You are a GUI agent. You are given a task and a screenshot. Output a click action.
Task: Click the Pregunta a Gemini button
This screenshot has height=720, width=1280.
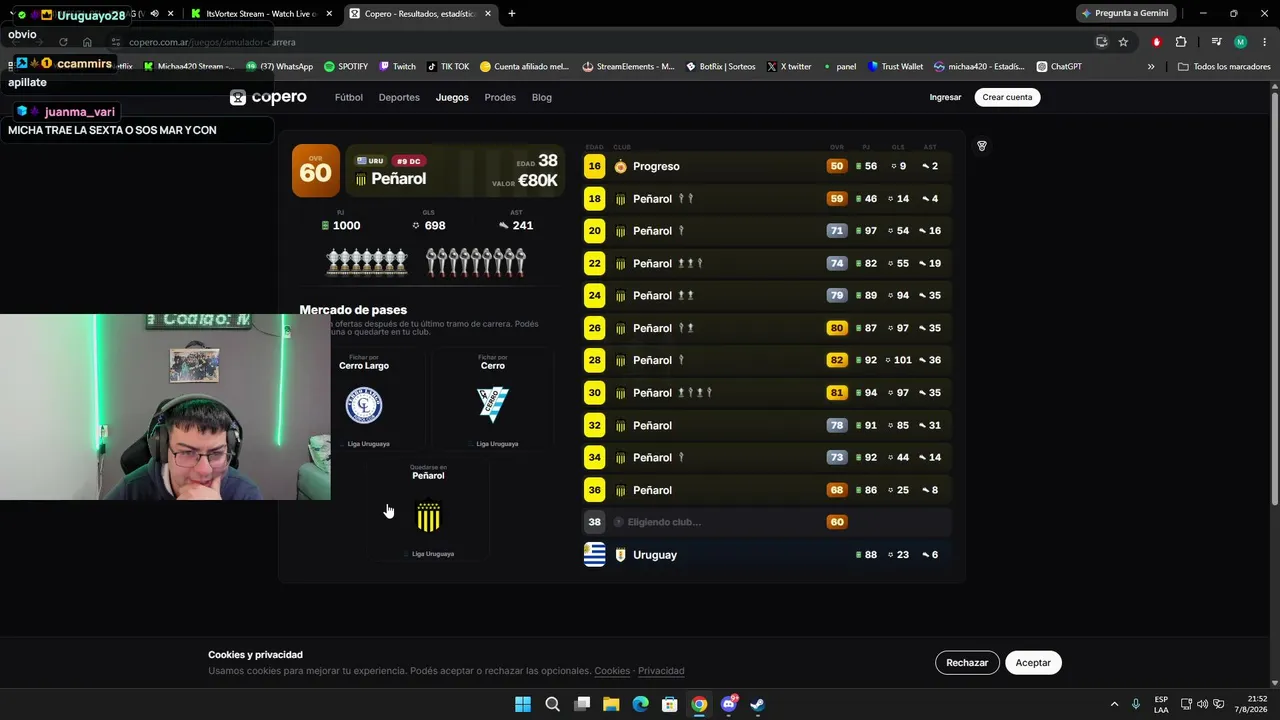coord(1125,14)
